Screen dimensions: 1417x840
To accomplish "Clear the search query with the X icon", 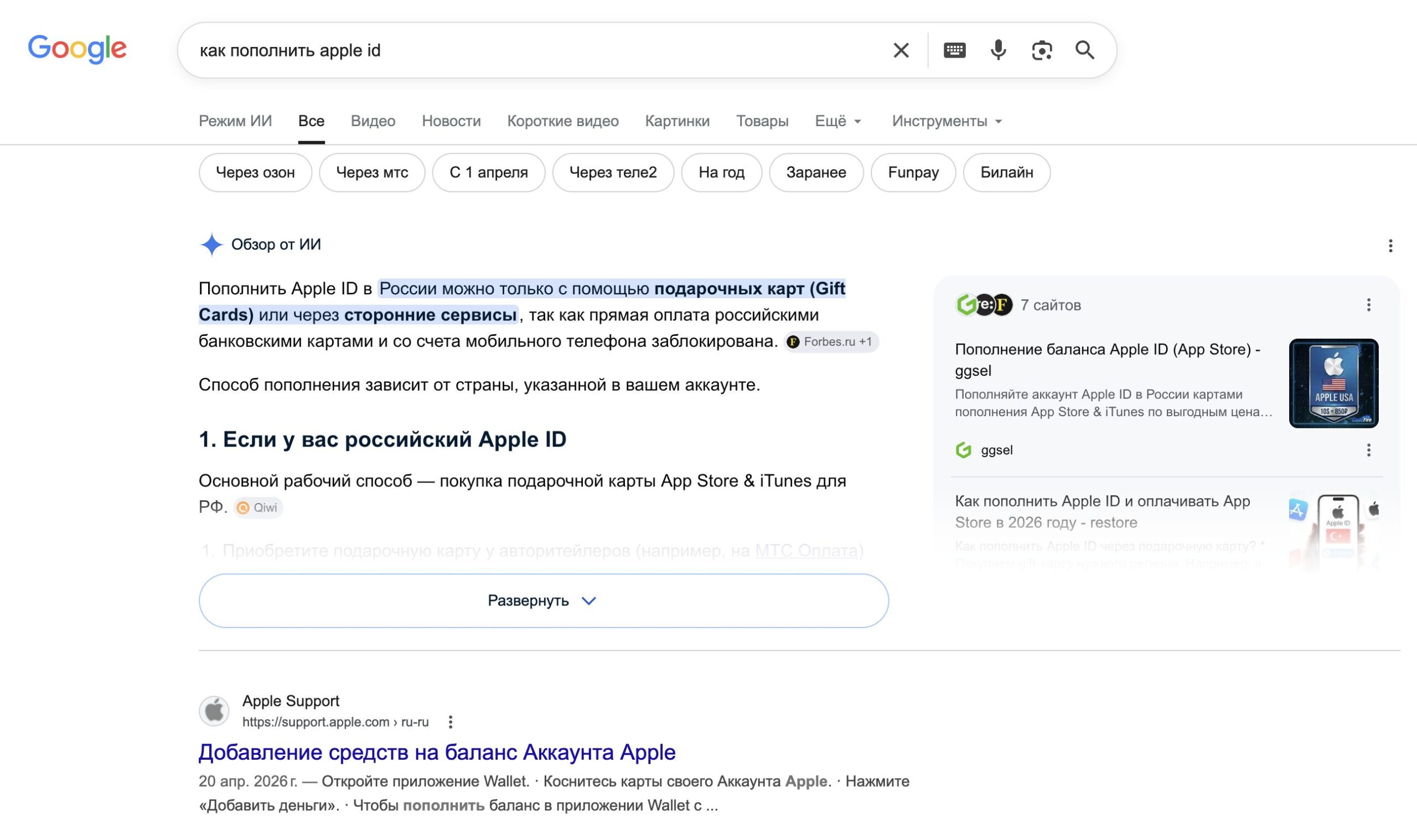I will point(901,50).
